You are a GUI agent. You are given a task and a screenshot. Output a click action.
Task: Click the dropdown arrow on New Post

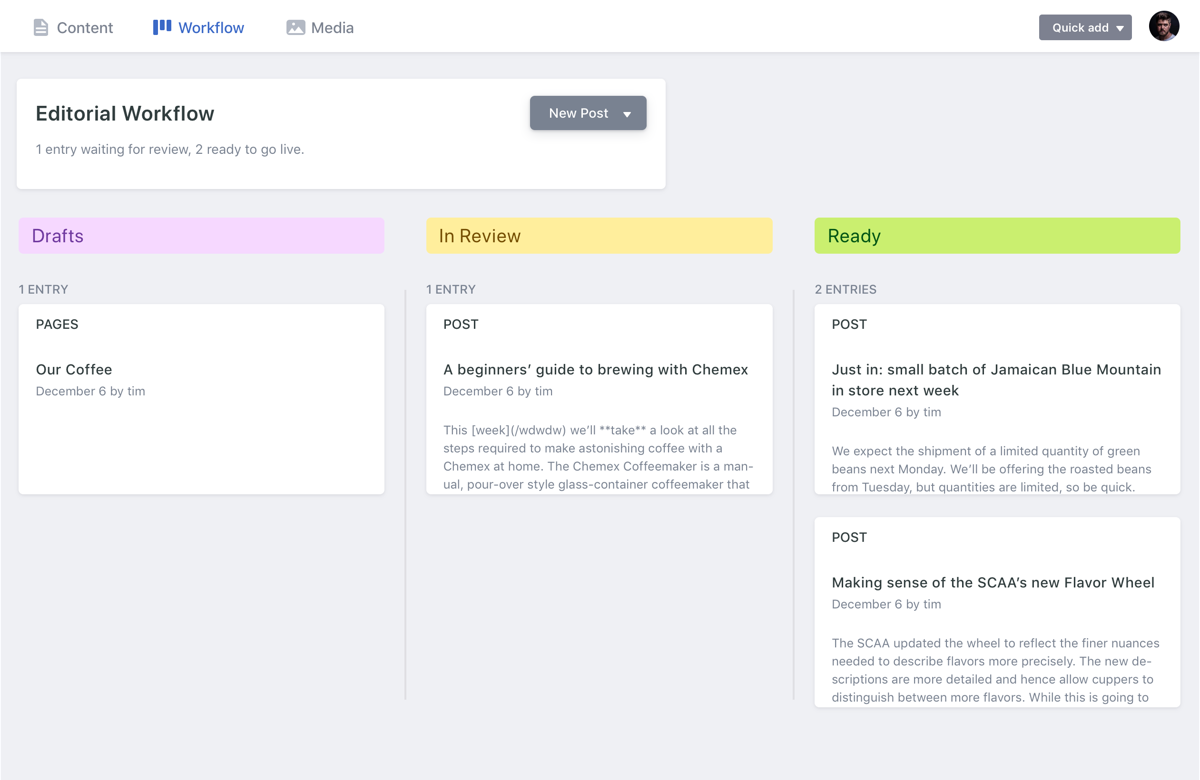629,113
